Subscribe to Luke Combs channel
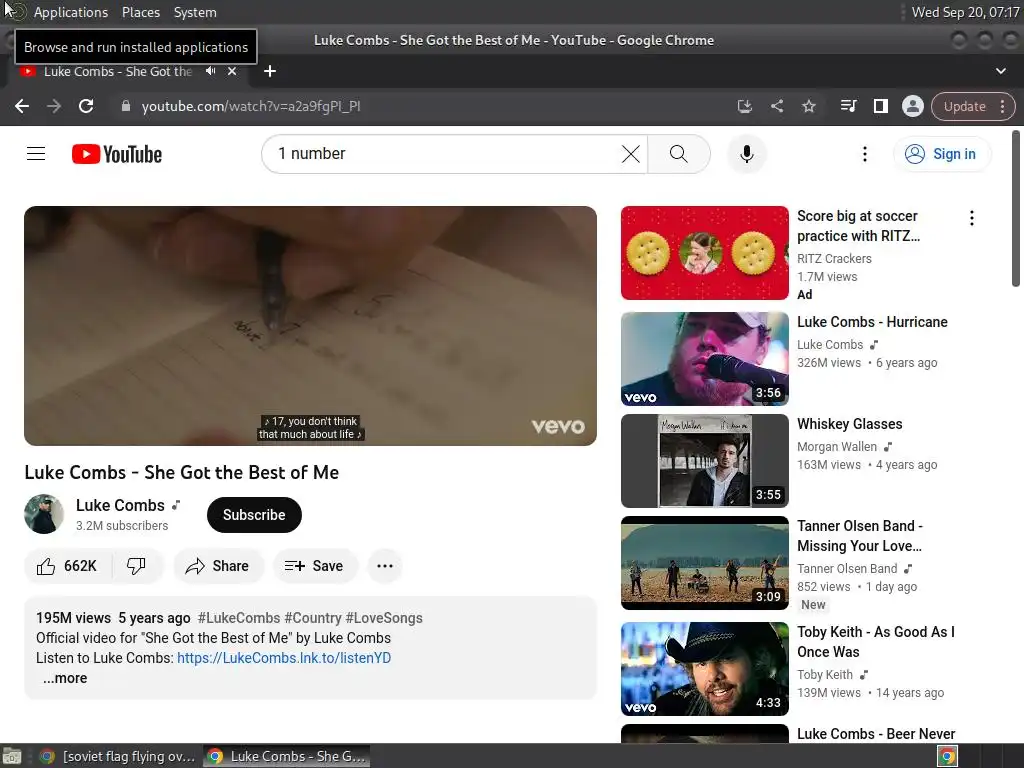 pyautogui.click(x=254, y=515)
